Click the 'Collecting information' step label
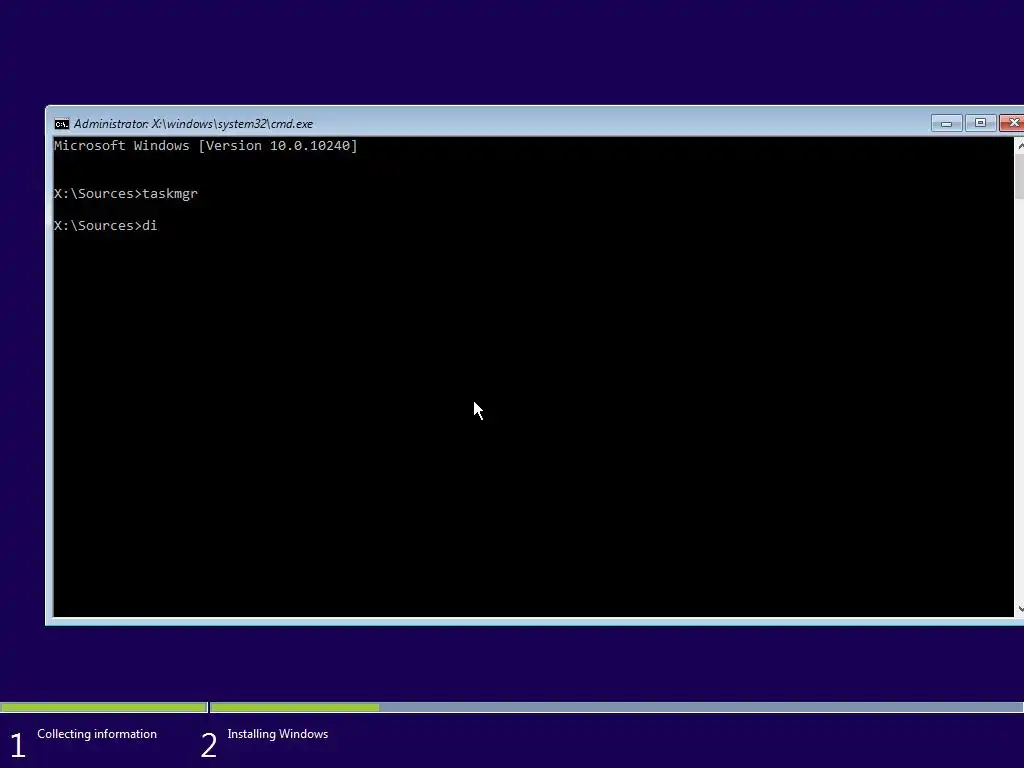1024x768 pixels. click(x=97, y=734)
